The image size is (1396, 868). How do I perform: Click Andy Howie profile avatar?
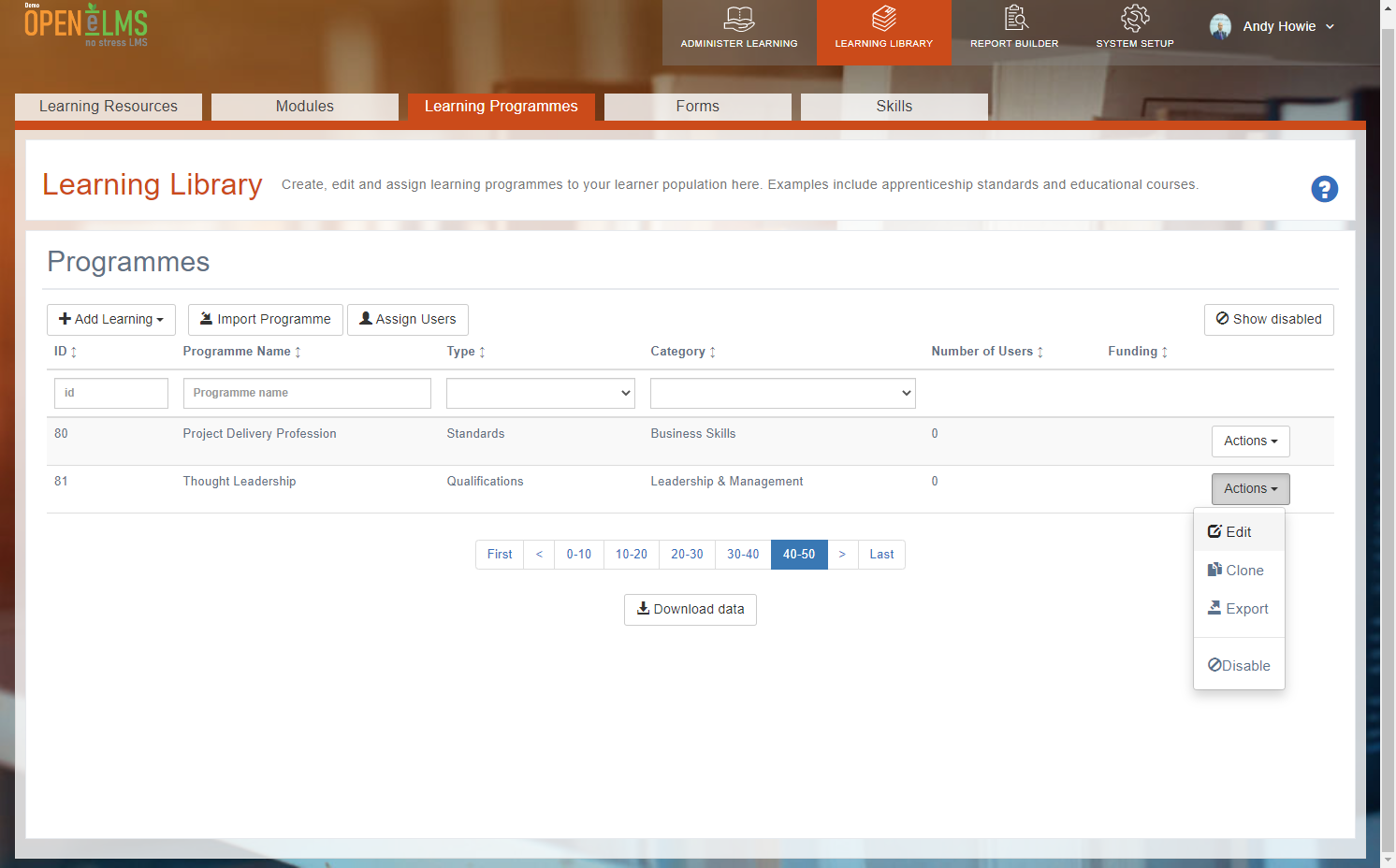pos(1220,26)
